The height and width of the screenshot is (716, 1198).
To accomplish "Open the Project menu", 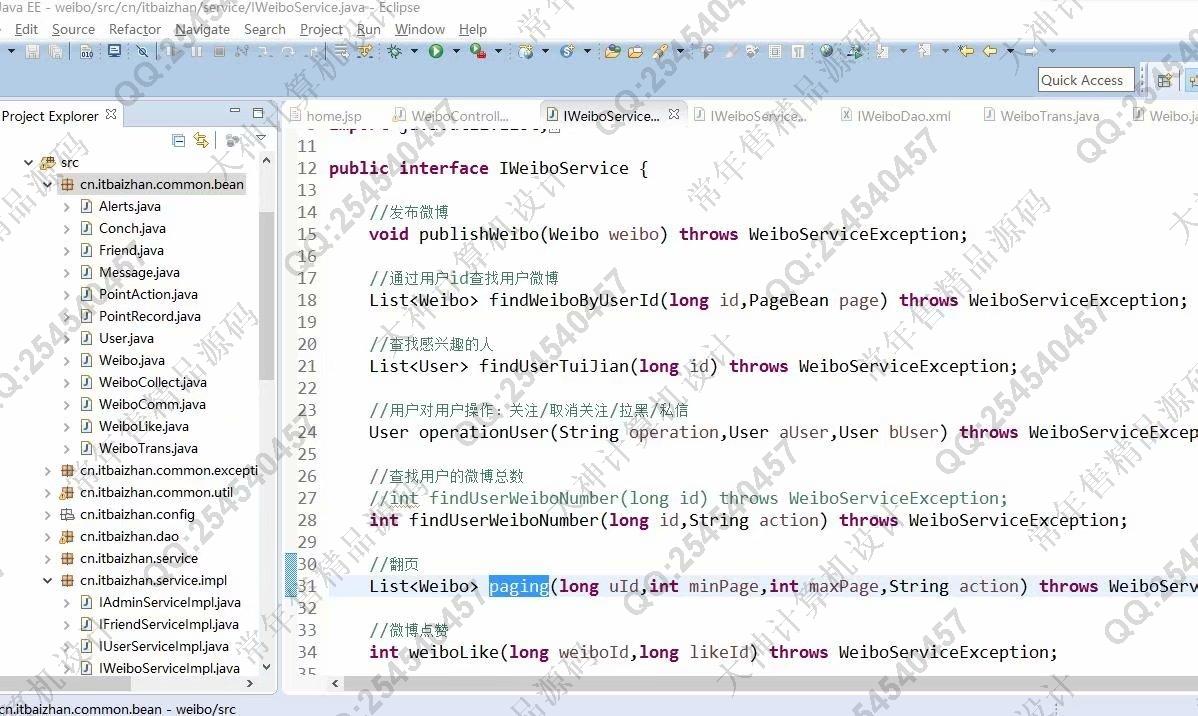I will [321, 29].
